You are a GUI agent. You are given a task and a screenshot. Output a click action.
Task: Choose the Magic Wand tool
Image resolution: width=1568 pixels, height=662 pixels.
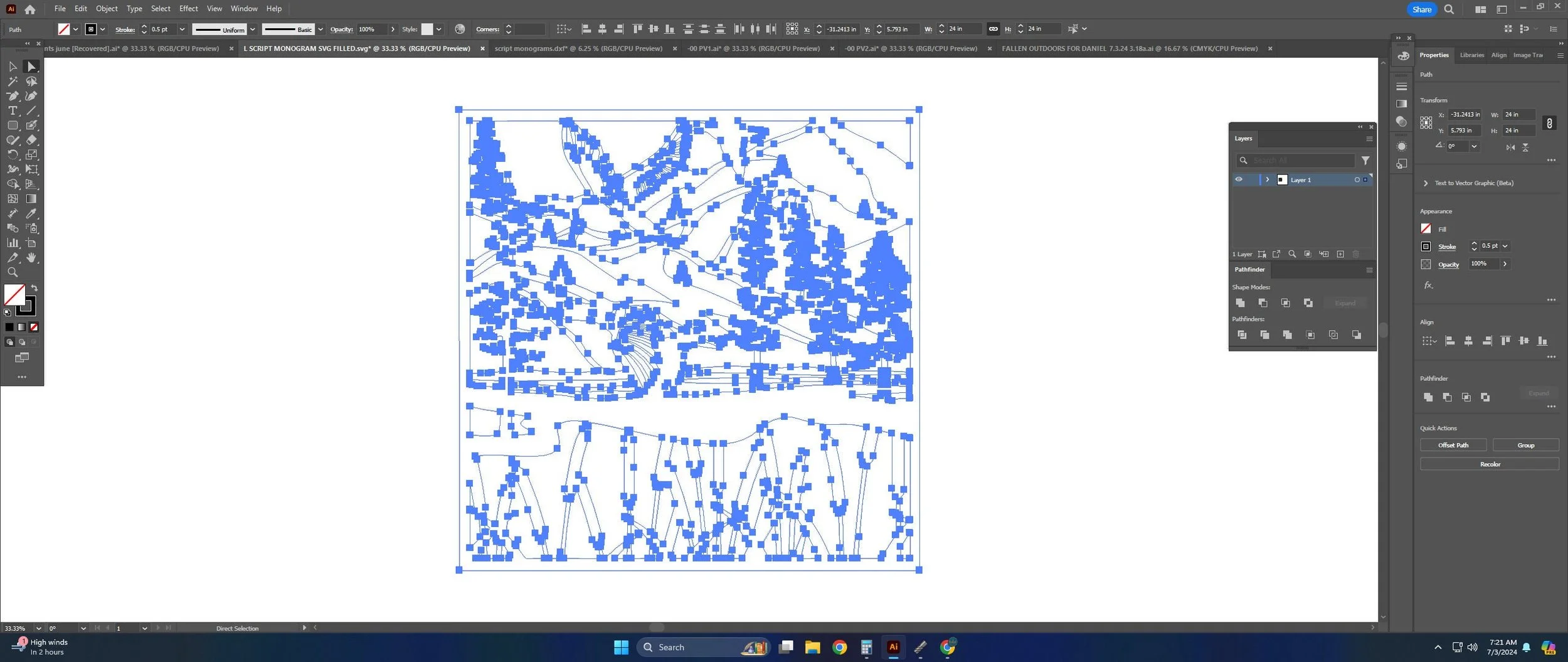coord(13,82)
